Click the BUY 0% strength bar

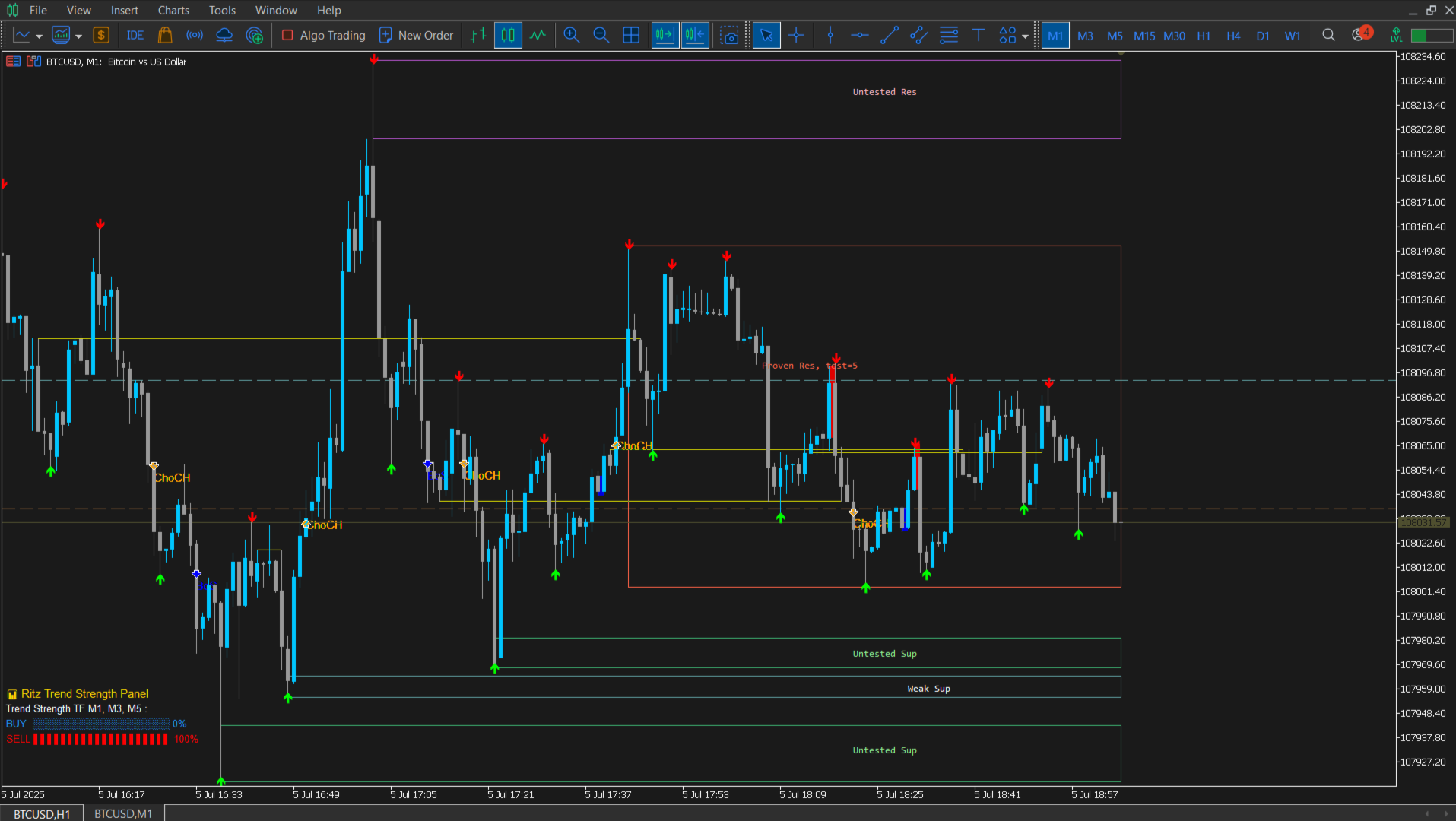coord(100,724)
